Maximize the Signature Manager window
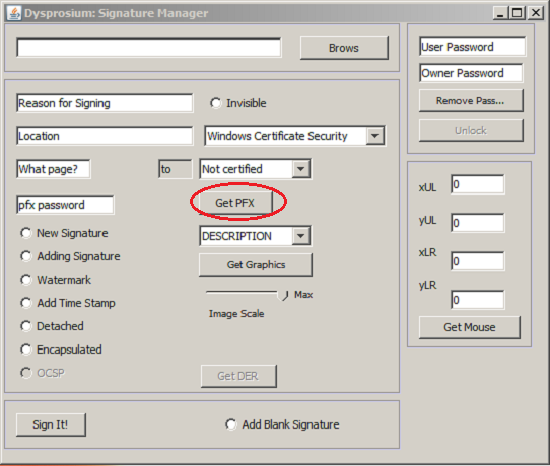This screenshot has height=466, width=550. tap(517, 13)
